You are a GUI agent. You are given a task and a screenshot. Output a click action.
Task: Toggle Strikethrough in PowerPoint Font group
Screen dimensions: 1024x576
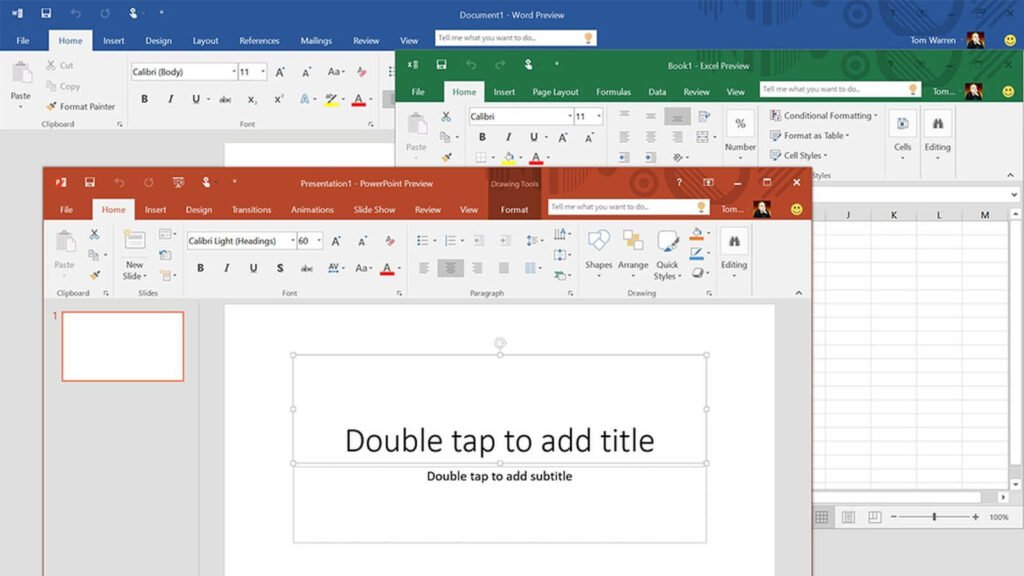306,268
